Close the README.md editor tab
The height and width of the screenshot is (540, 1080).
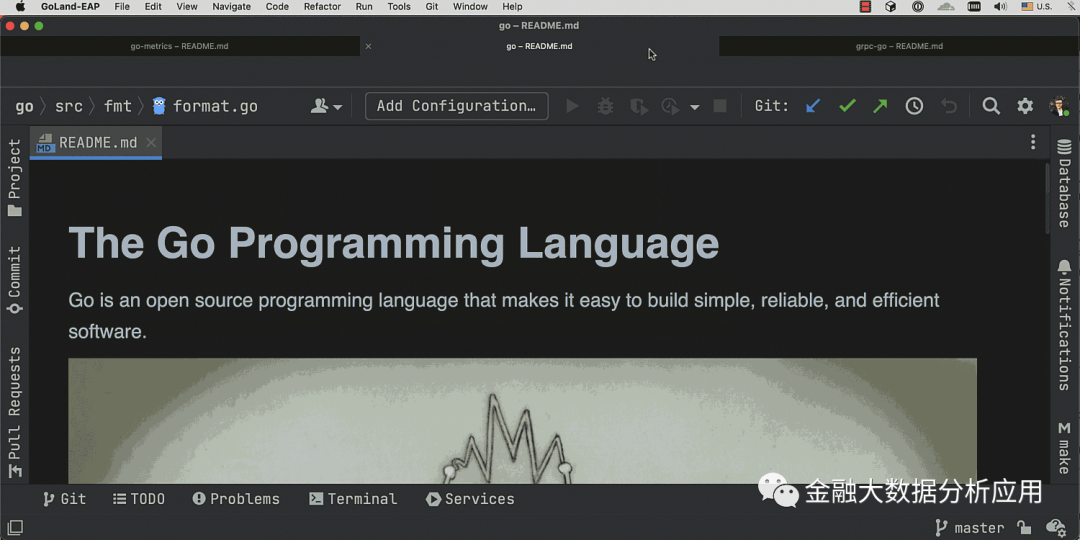click(x=151, y=143)
